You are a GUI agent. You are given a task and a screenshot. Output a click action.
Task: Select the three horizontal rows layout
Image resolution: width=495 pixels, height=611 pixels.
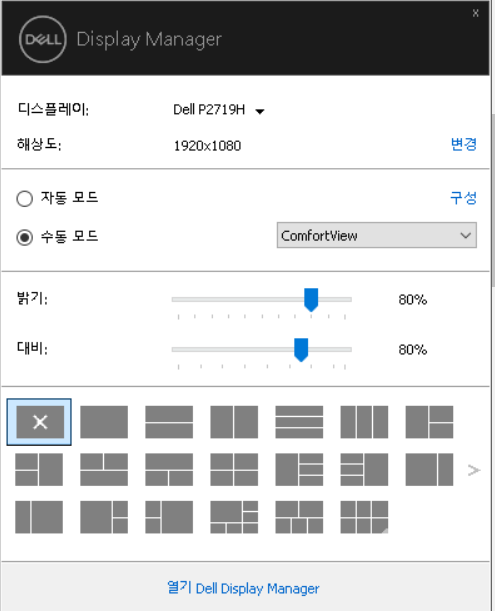click(299, 422)
